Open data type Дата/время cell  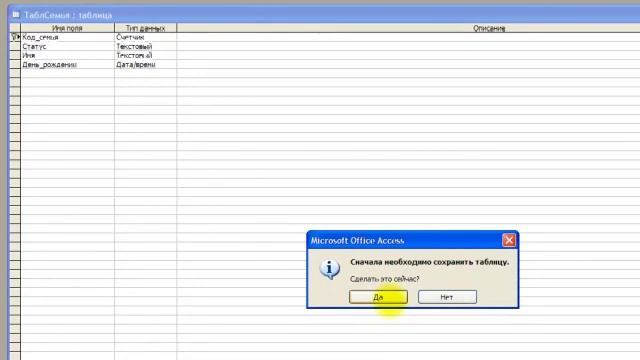click(145, 64)
